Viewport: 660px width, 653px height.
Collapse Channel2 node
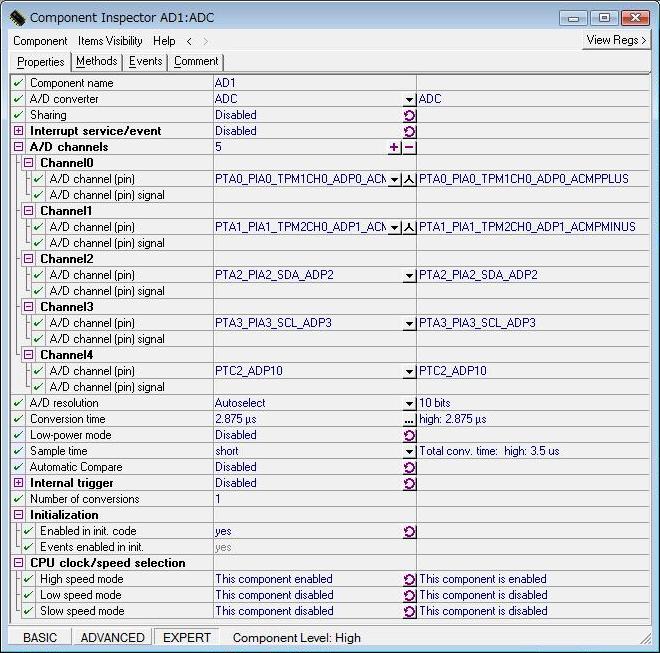point(29,259)
